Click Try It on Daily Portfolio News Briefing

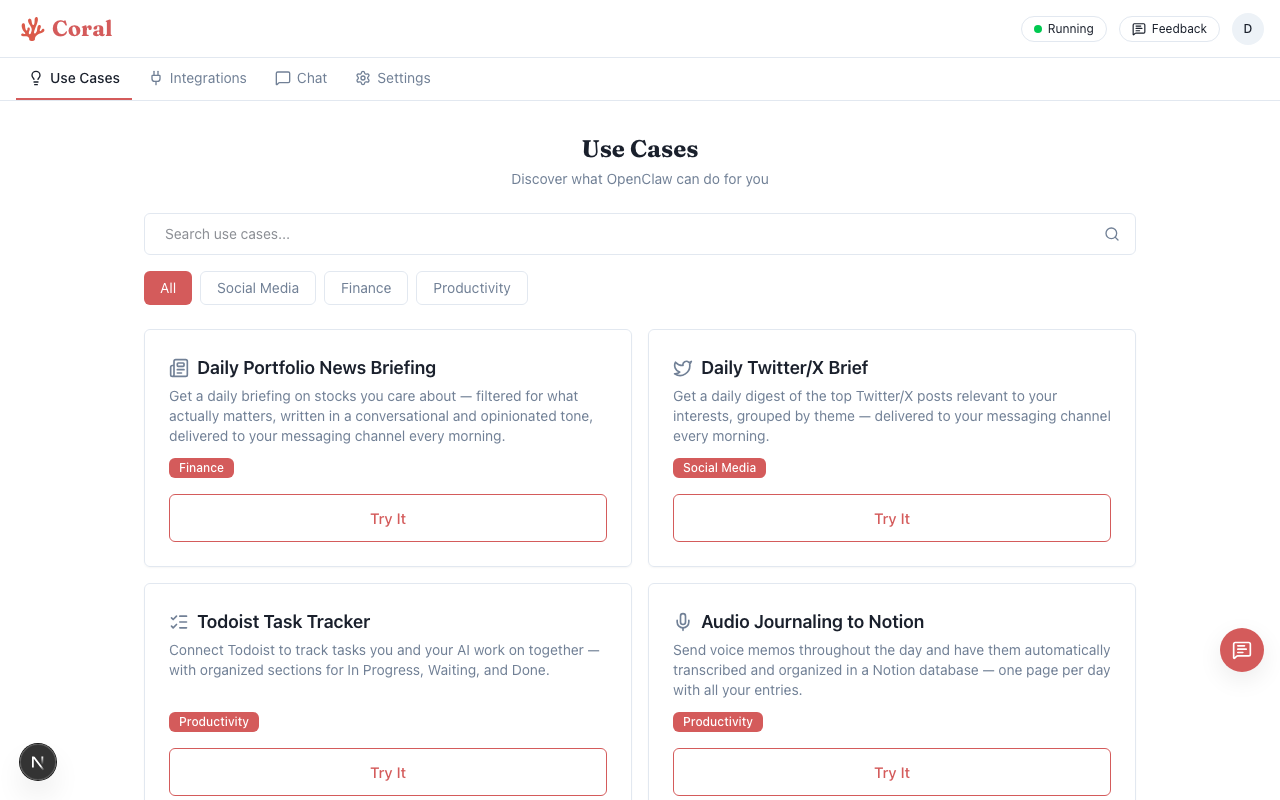click(x=388, y=518)
